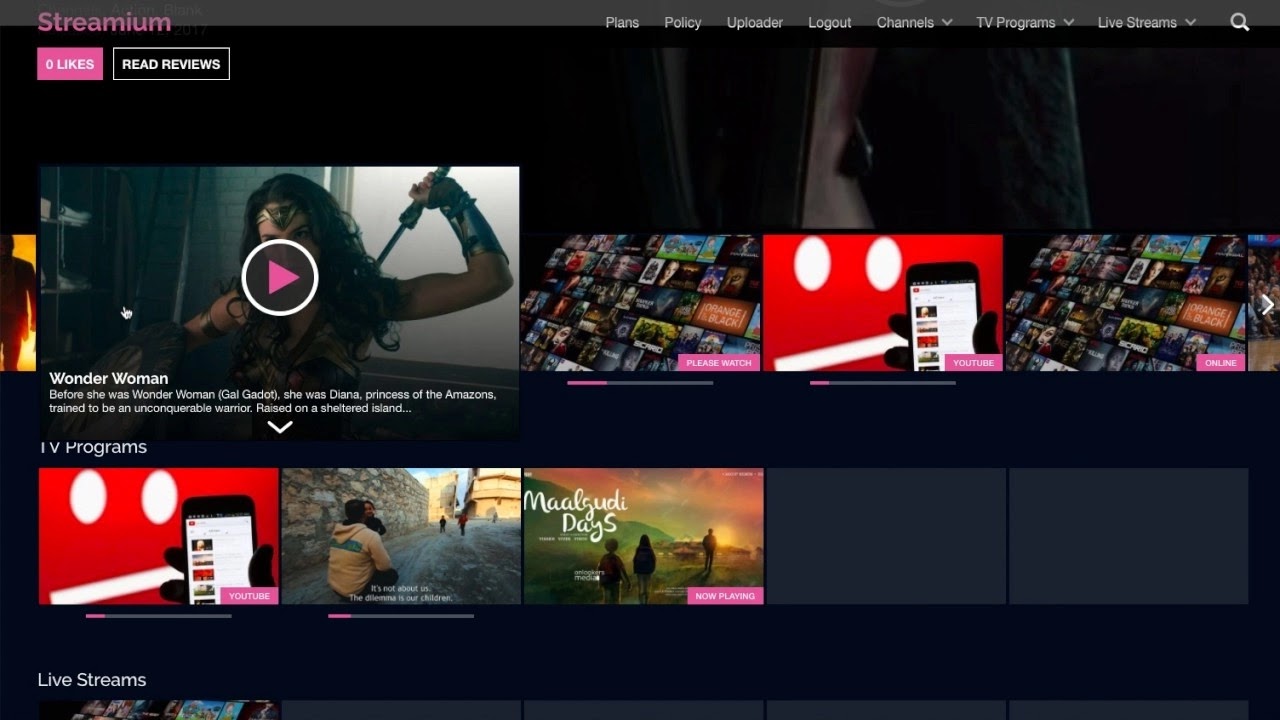Viewport: 1280px width, 720px height.
Task: Click the 0 Likes button
Action: (x=70, y=64)
